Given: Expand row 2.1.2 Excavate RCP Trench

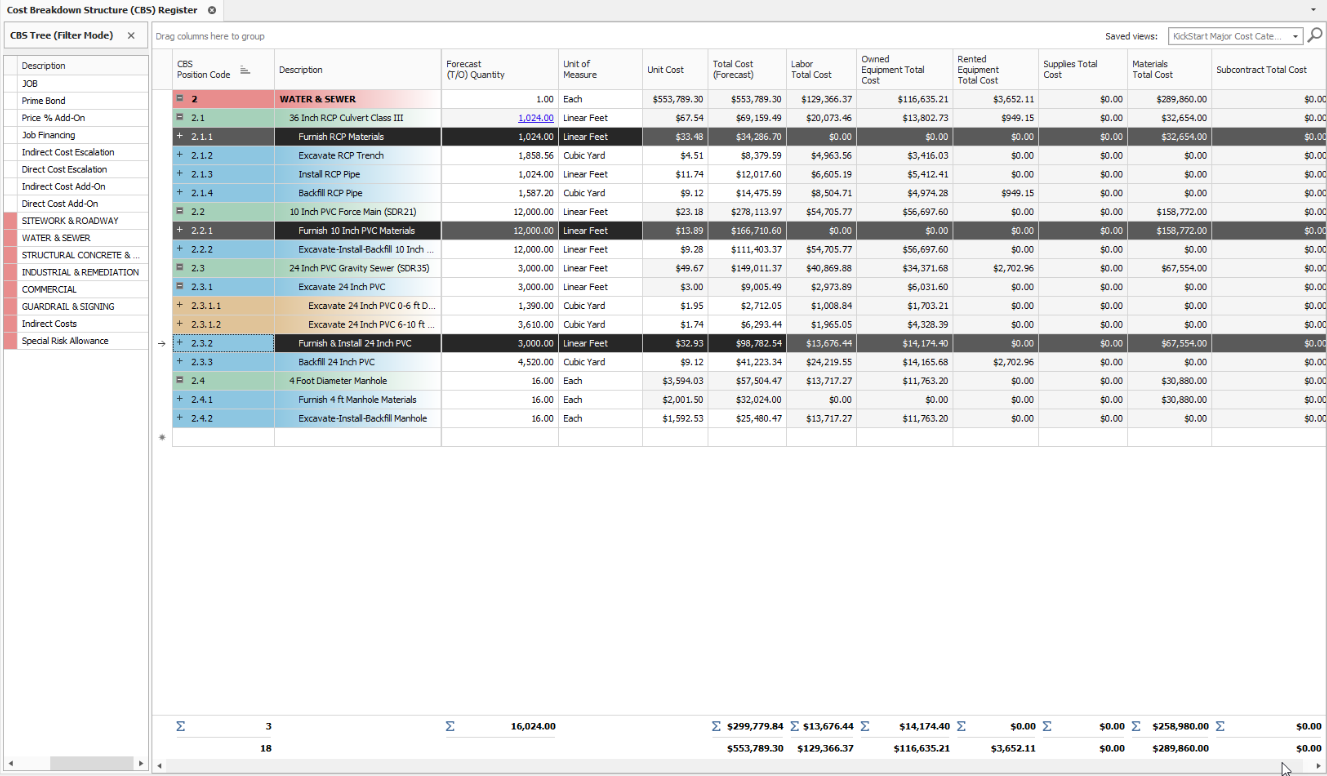Looking at the screenshot, I should [180, 155].
